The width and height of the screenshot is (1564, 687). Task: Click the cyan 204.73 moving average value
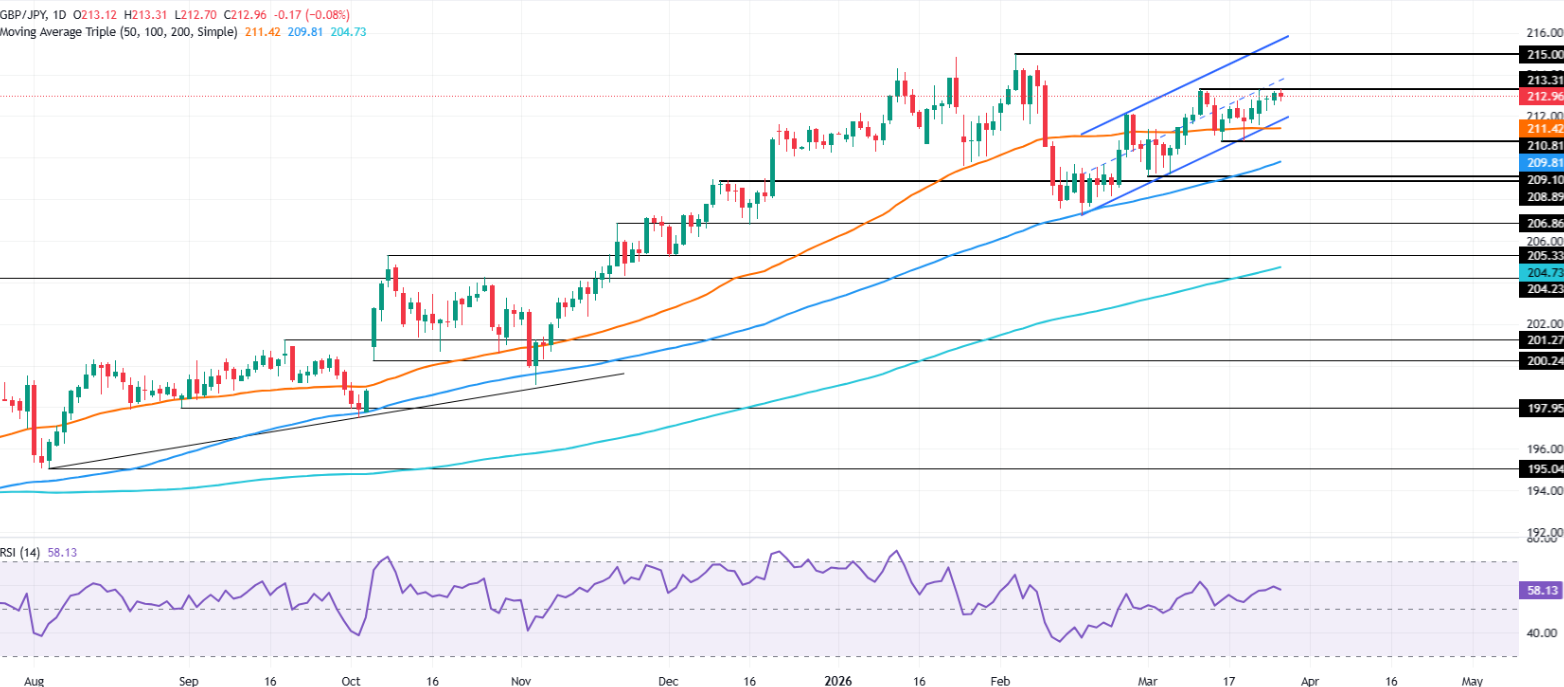point(350,32)
